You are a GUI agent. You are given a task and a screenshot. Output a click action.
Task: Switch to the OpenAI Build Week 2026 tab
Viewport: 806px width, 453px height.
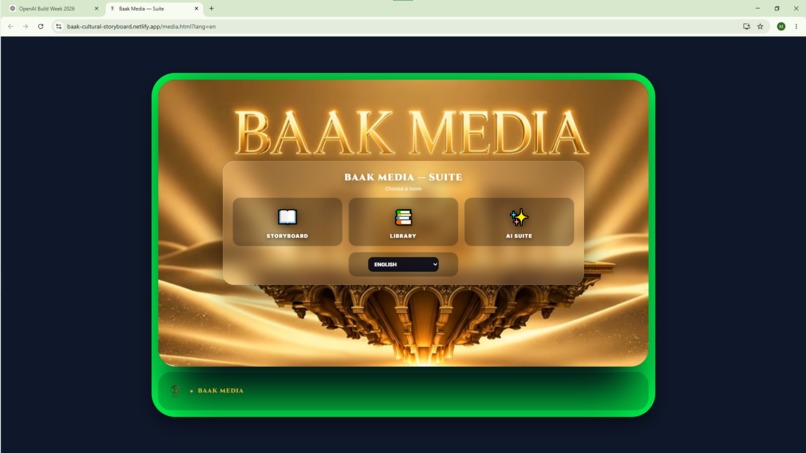[x=53, y=9]
